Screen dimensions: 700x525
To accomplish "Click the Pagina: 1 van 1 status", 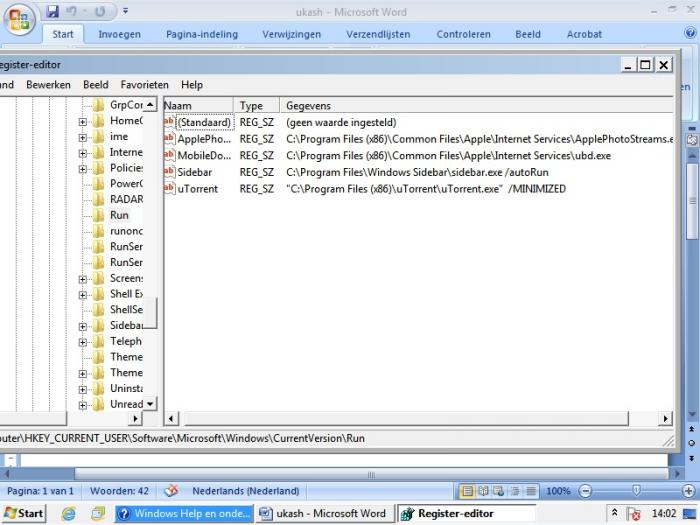I will (x=40, y=491).
